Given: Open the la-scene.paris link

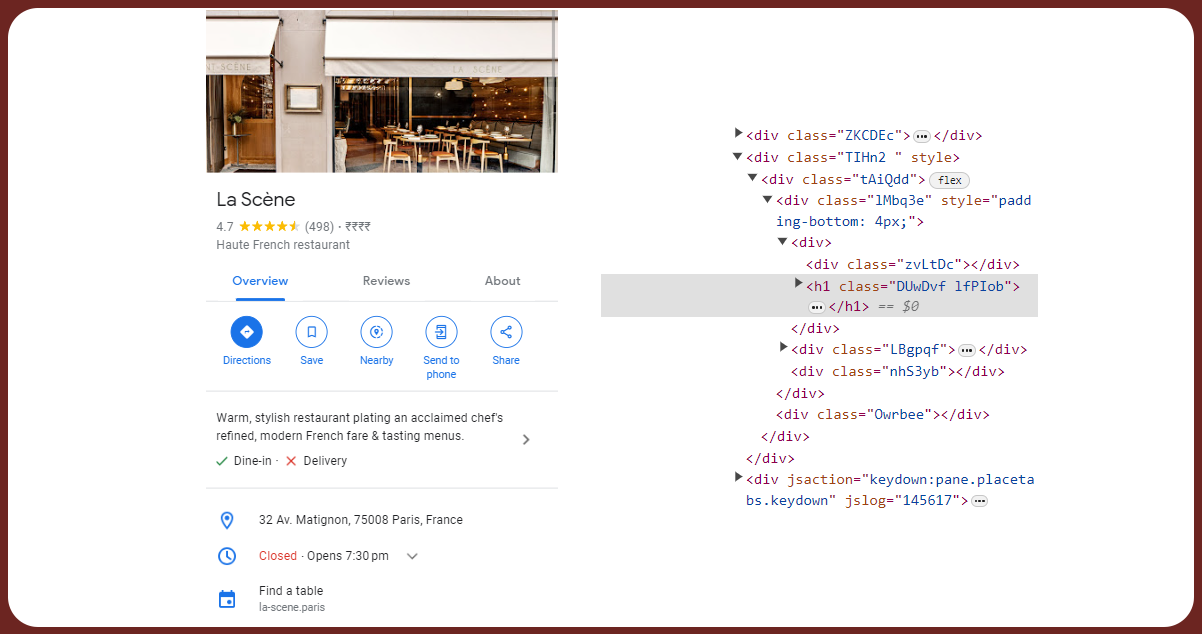Looking at the screenshot, I should 291,607.
